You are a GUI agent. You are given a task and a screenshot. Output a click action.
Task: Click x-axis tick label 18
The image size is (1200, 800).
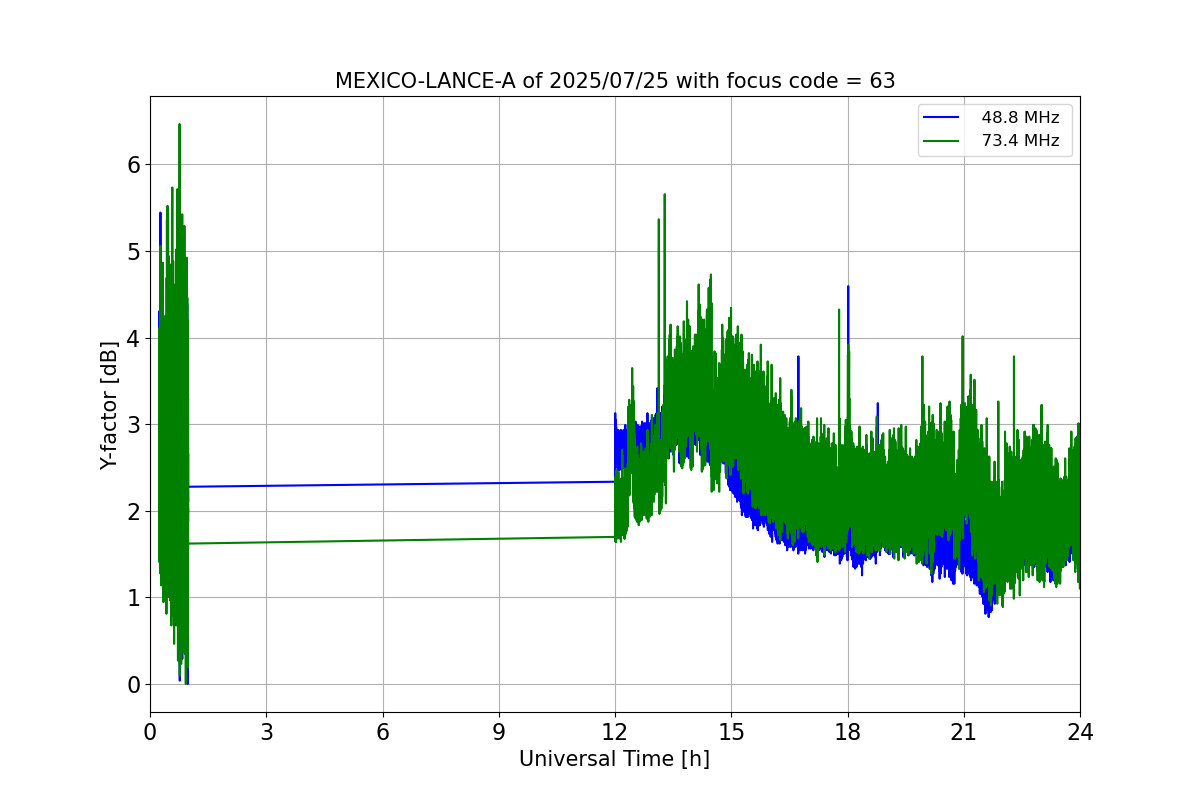pyautogui.click(x=848, y=732)
